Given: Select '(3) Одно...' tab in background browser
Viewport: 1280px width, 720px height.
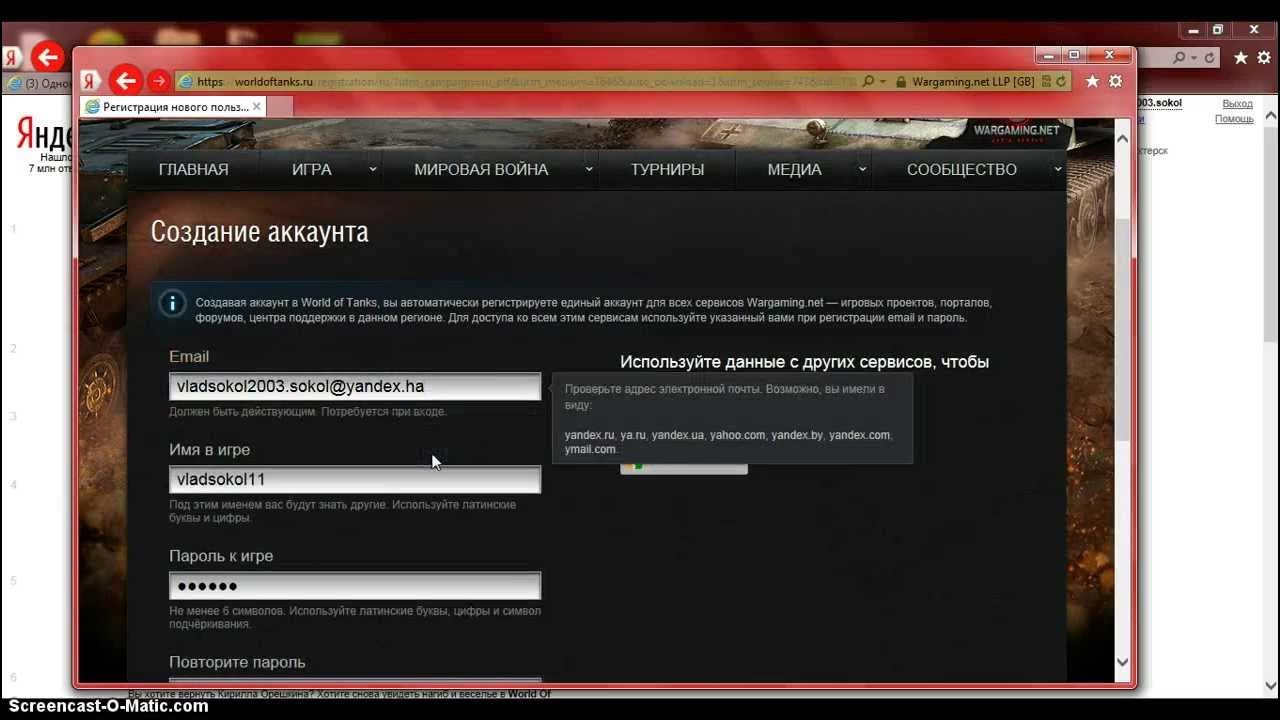Looking at the screenshot, I should (37, 83).
